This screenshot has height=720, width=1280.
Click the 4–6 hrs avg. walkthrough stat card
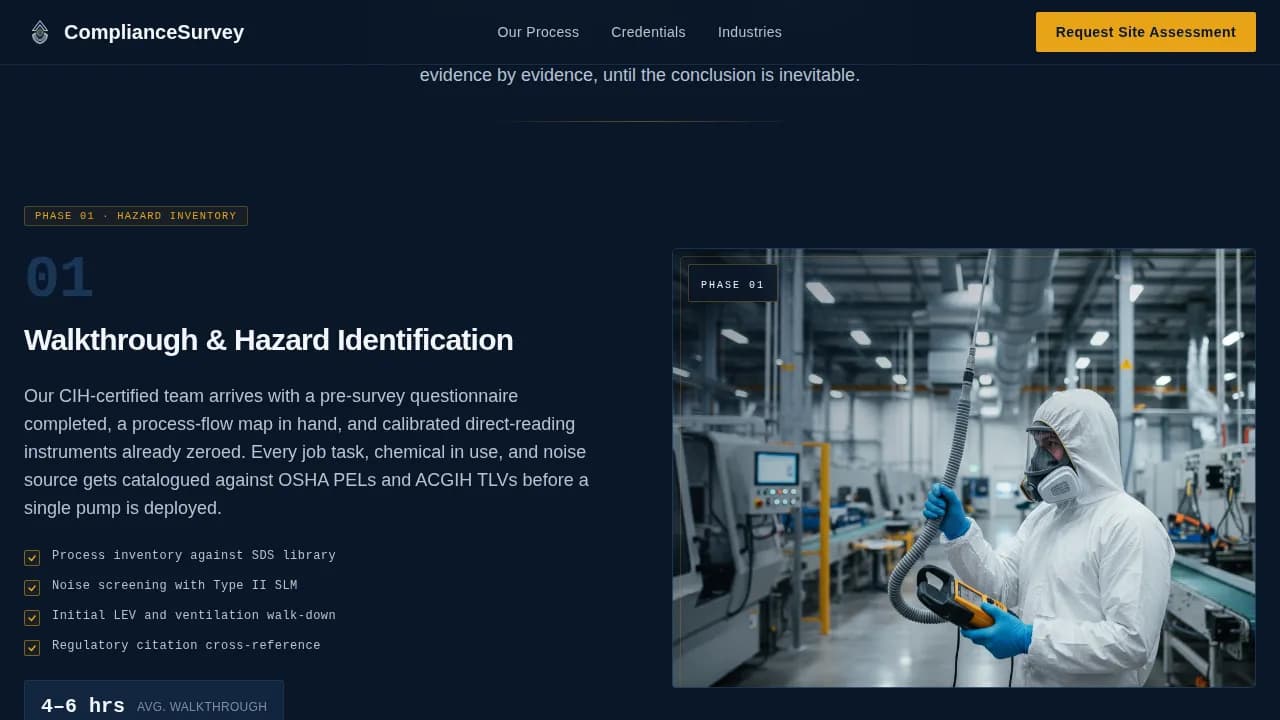[x=153, y=703]
